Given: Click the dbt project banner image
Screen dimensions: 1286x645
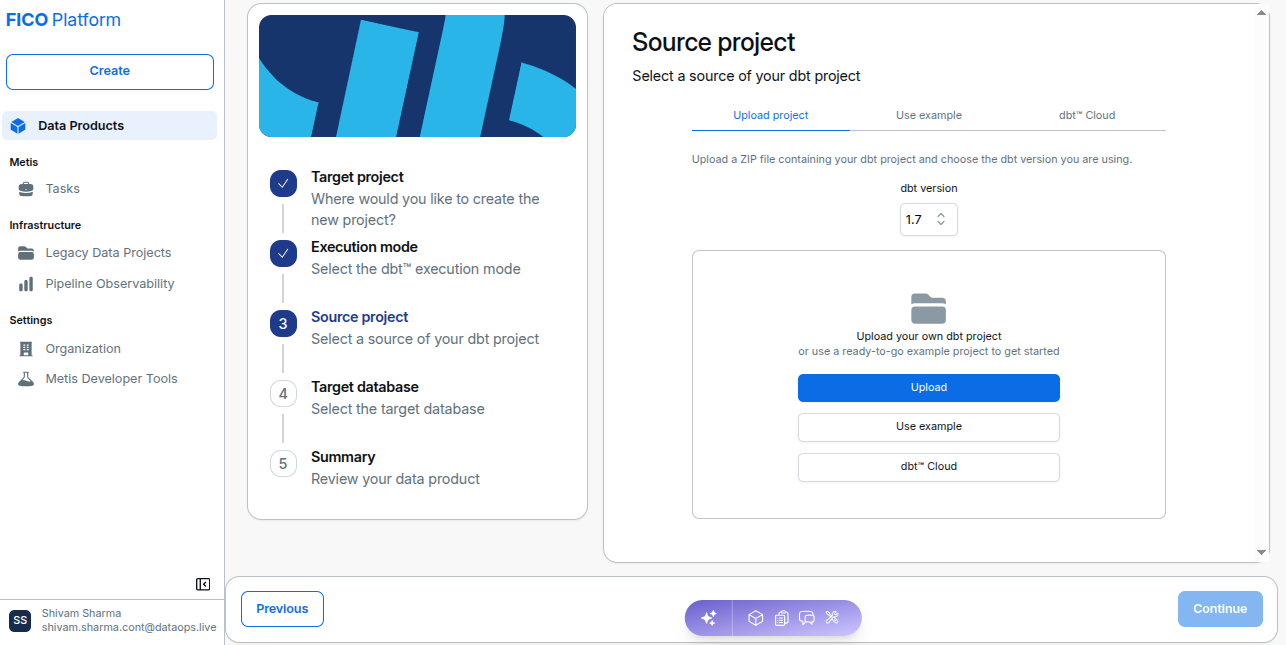Looking at the screenshot, I should (417, 76).
